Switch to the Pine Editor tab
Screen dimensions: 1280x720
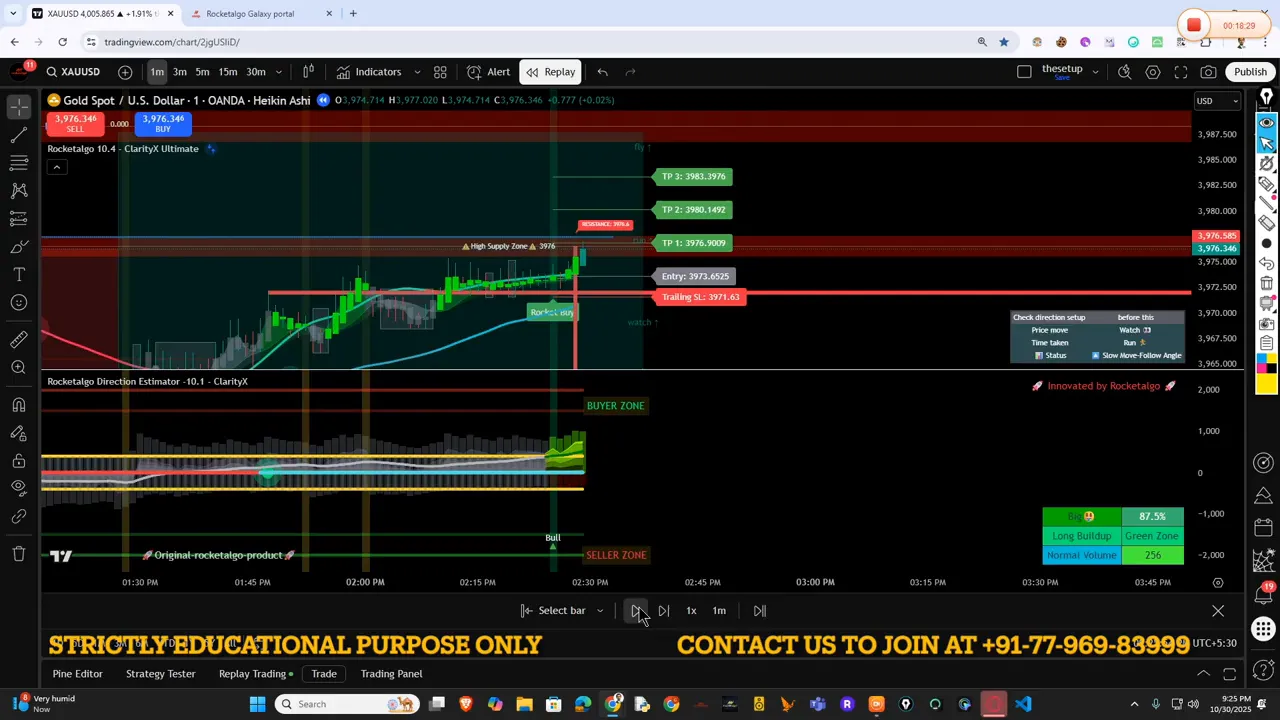[77, 674]
